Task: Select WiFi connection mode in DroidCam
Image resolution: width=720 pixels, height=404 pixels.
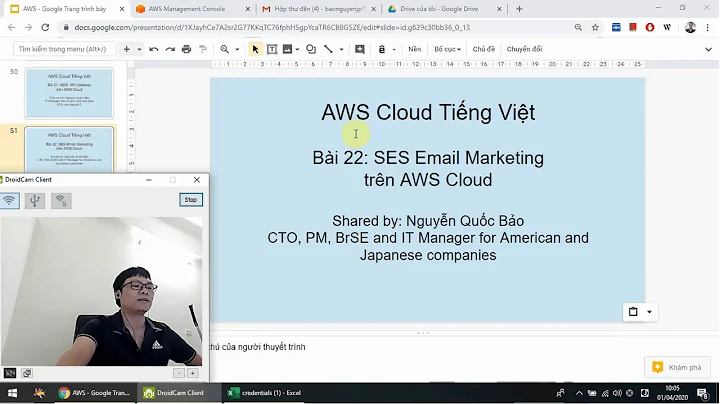Action: click(x=9, y=201)
